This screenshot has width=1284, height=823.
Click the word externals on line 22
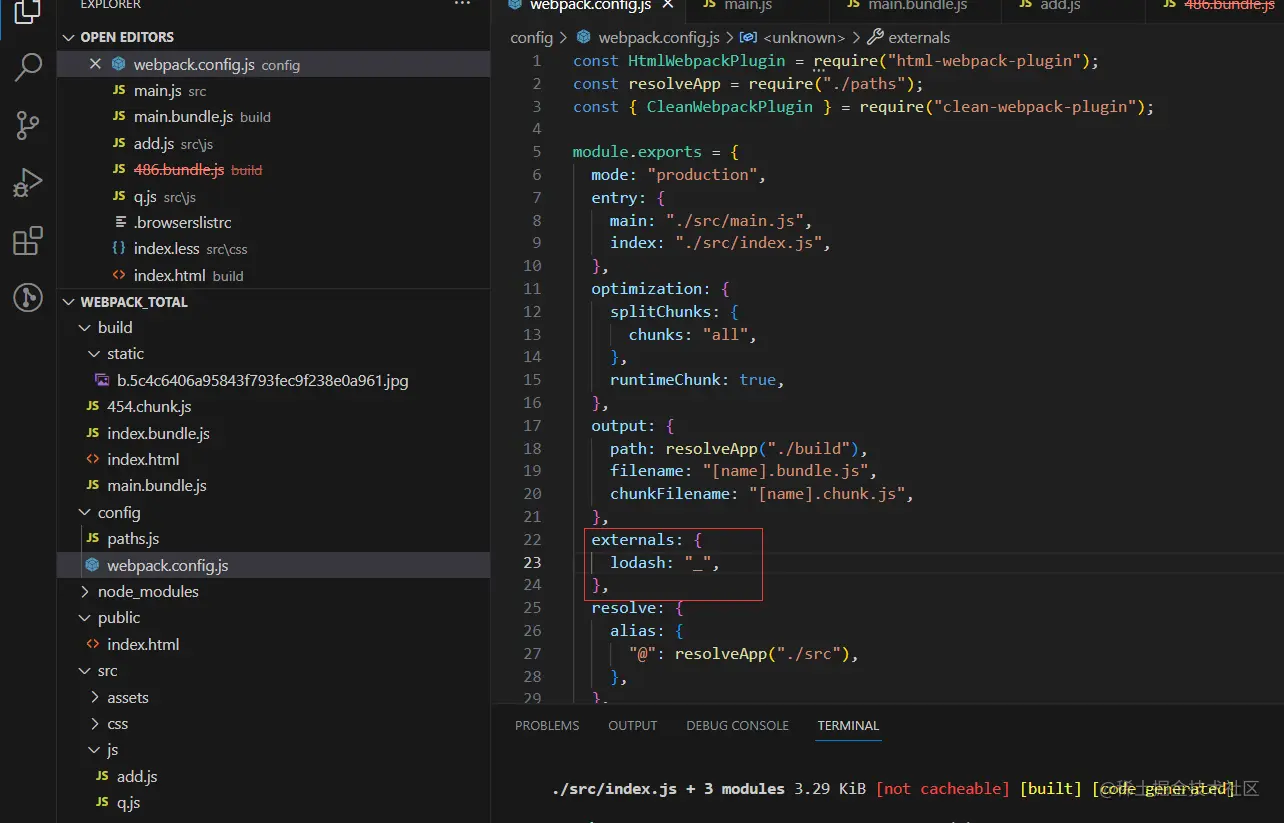pyautogui.click(x=633, y=539)
